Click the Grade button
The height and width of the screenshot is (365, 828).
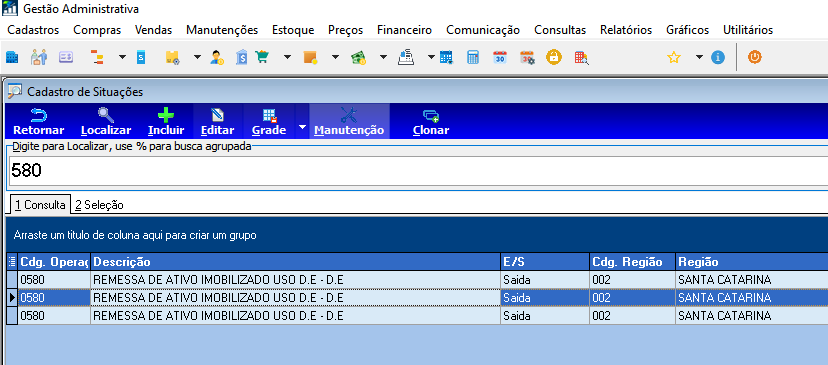click(x=269, y=121)
